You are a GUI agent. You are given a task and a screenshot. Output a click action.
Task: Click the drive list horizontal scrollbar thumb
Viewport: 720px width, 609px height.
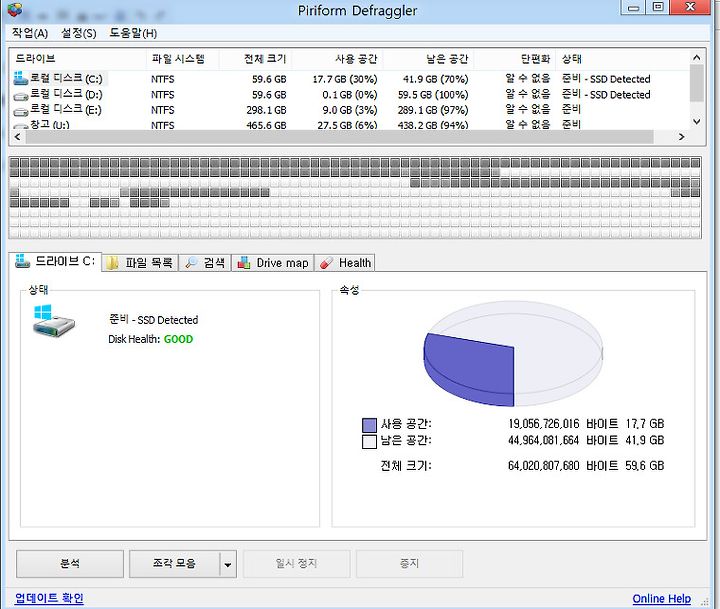[x=339, y=137]
